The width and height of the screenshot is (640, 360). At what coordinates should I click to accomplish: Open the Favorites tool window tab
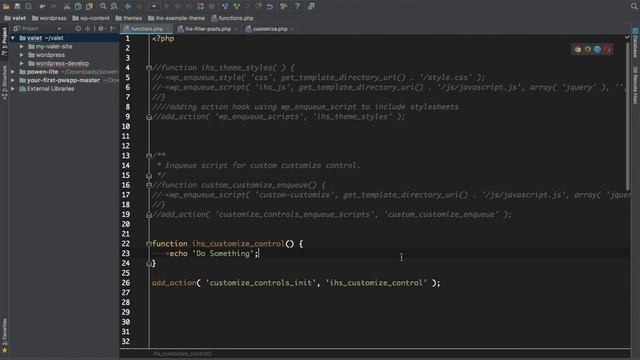[4, 336]
